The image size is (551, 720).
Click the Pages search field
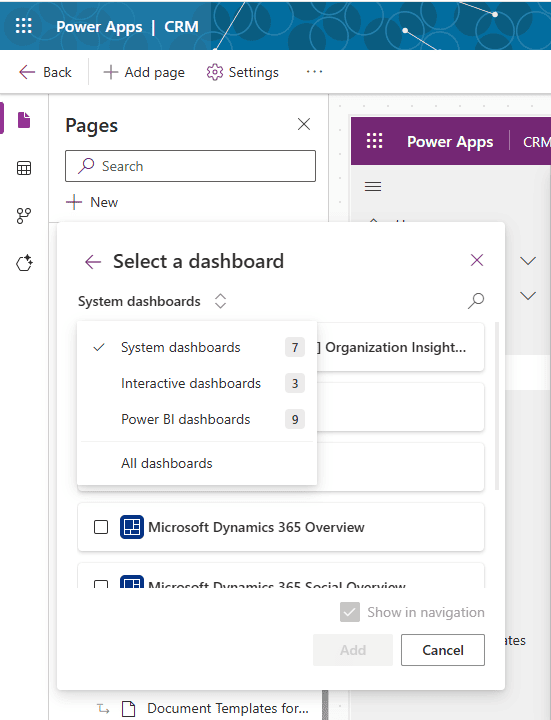click(190, 166)
